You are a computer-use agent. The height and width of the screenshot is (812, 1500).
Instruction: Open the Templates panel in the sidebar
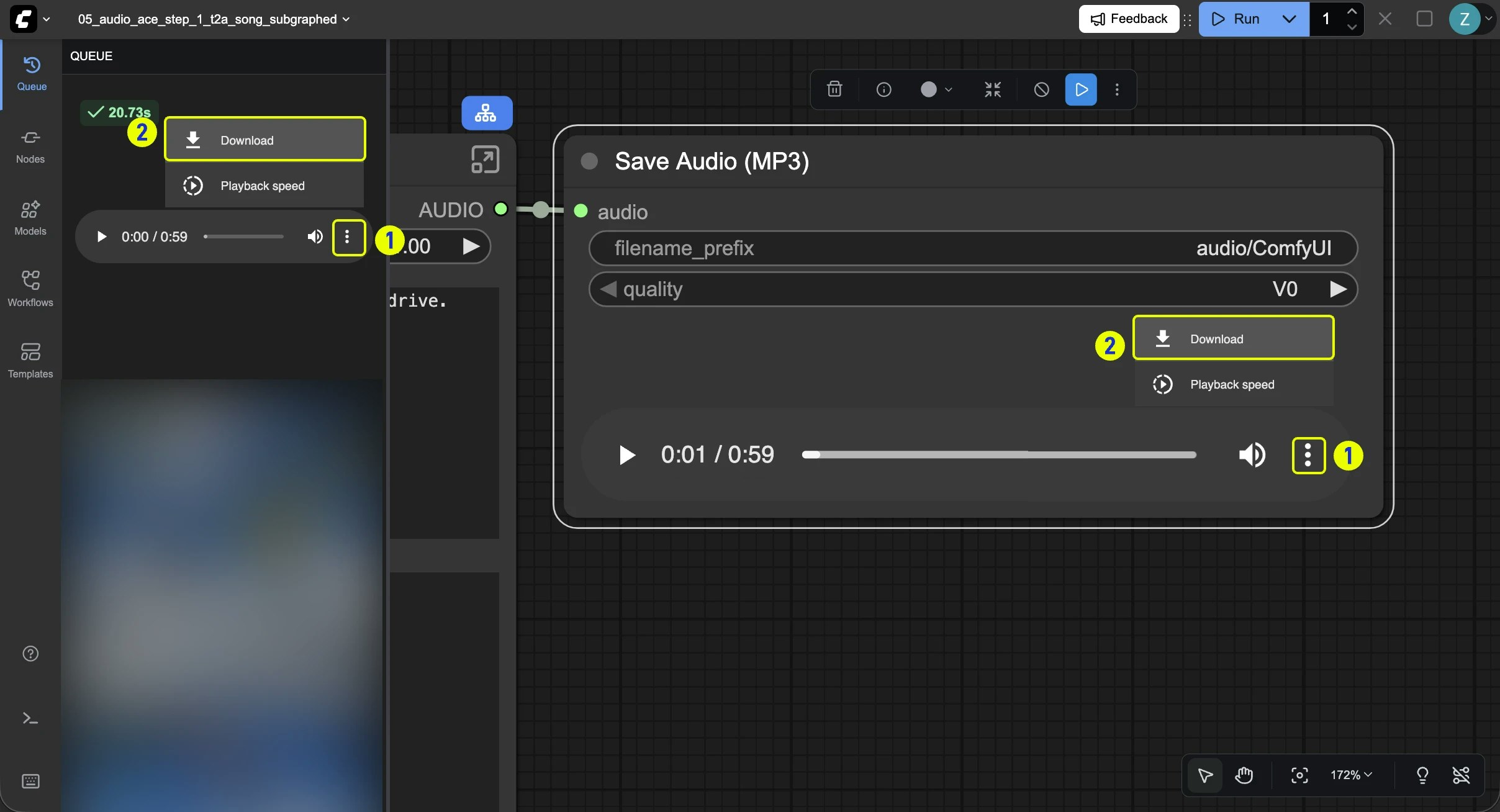point(30,359)
